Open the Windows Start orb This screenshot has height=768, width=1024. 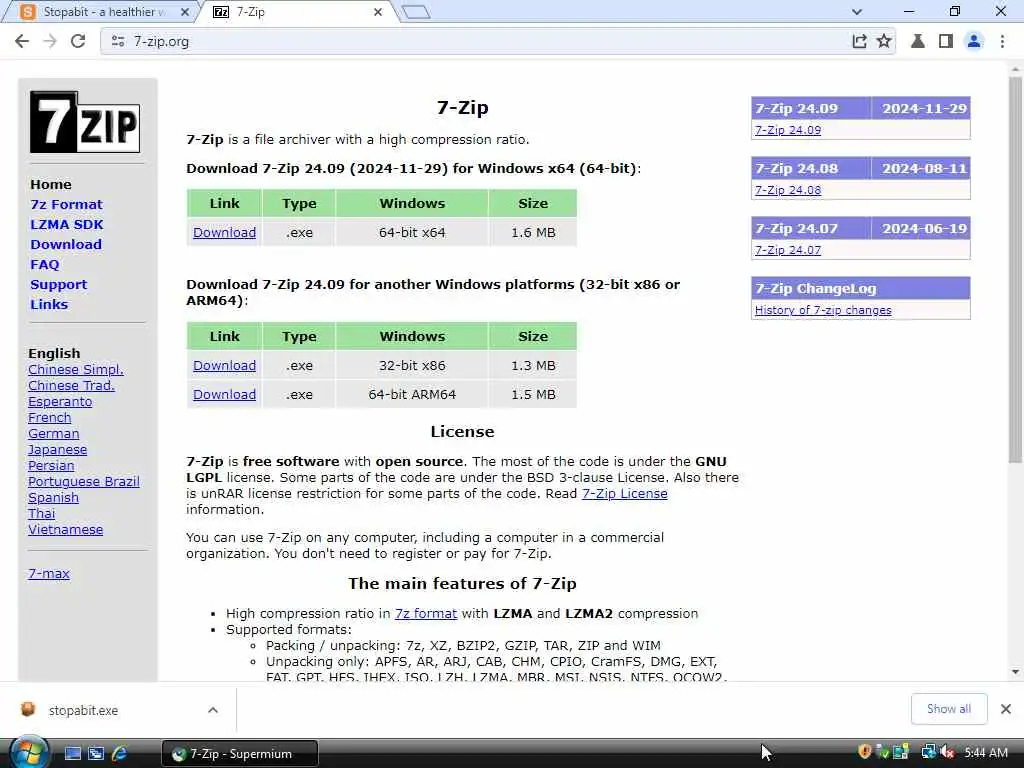pos(29,752)
